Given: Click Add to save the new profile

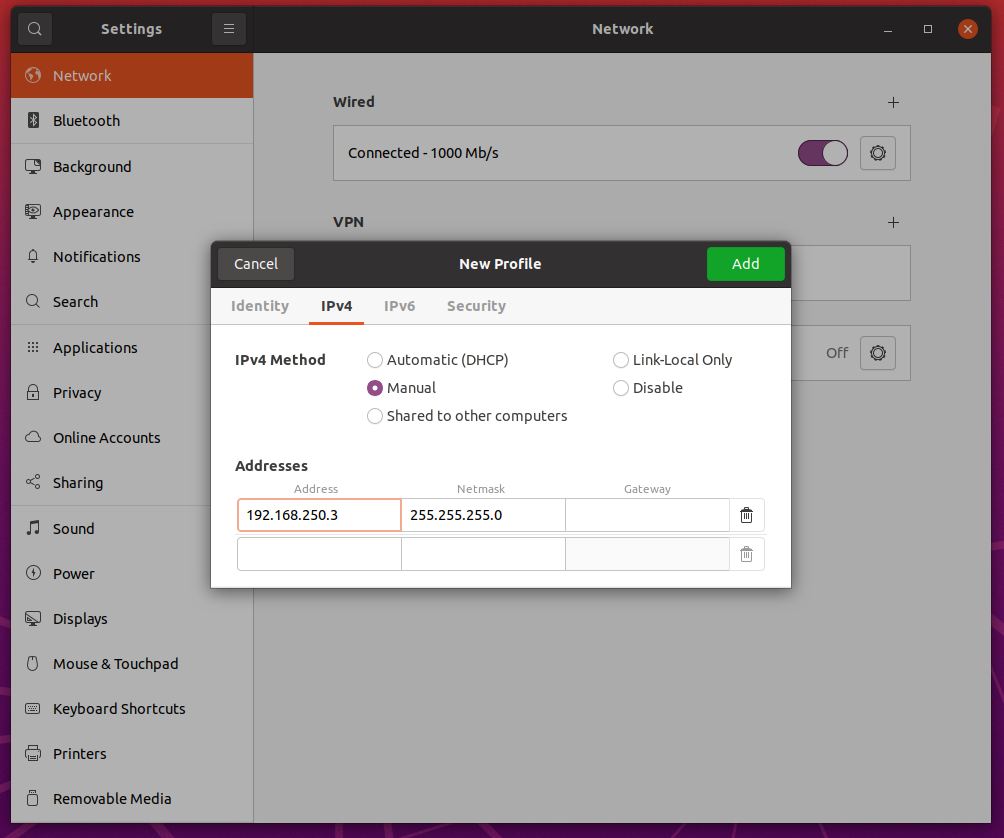Looking at the screenshot, I should [746, 263].
